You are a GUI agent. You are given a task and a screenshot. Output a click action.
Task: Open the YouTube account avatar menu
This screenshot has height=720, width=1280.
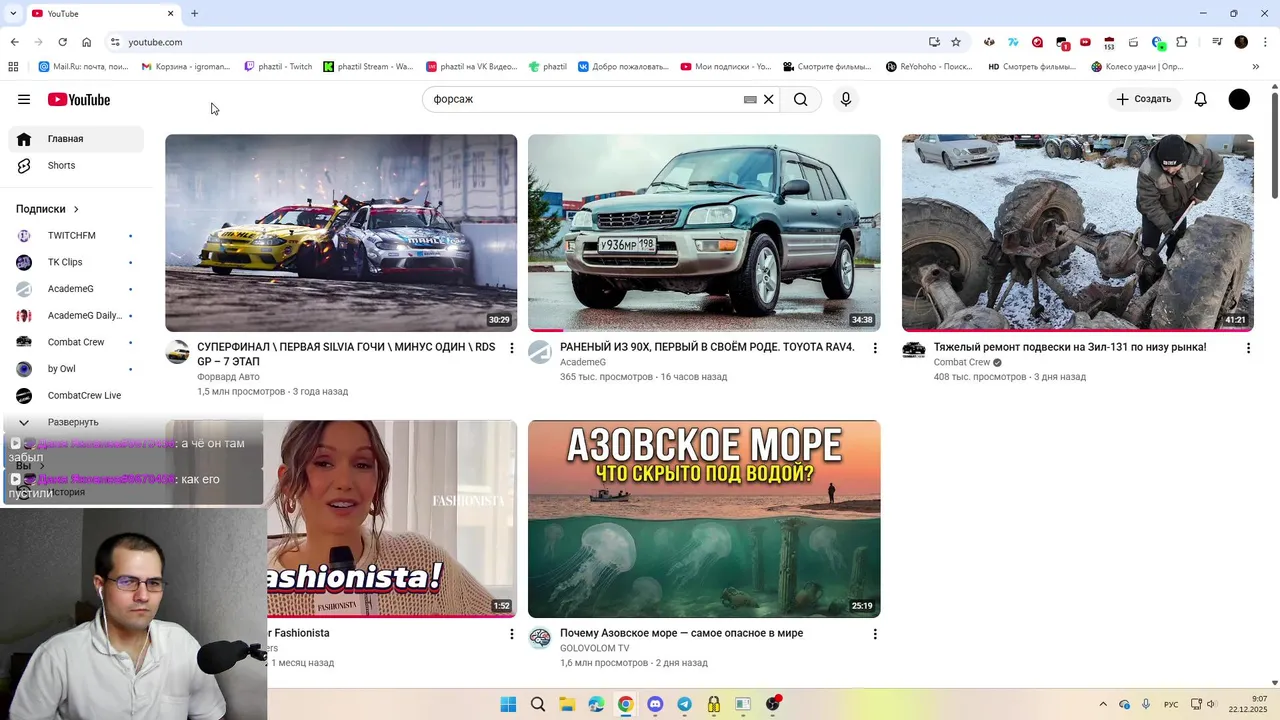[x=1239, y=99]
